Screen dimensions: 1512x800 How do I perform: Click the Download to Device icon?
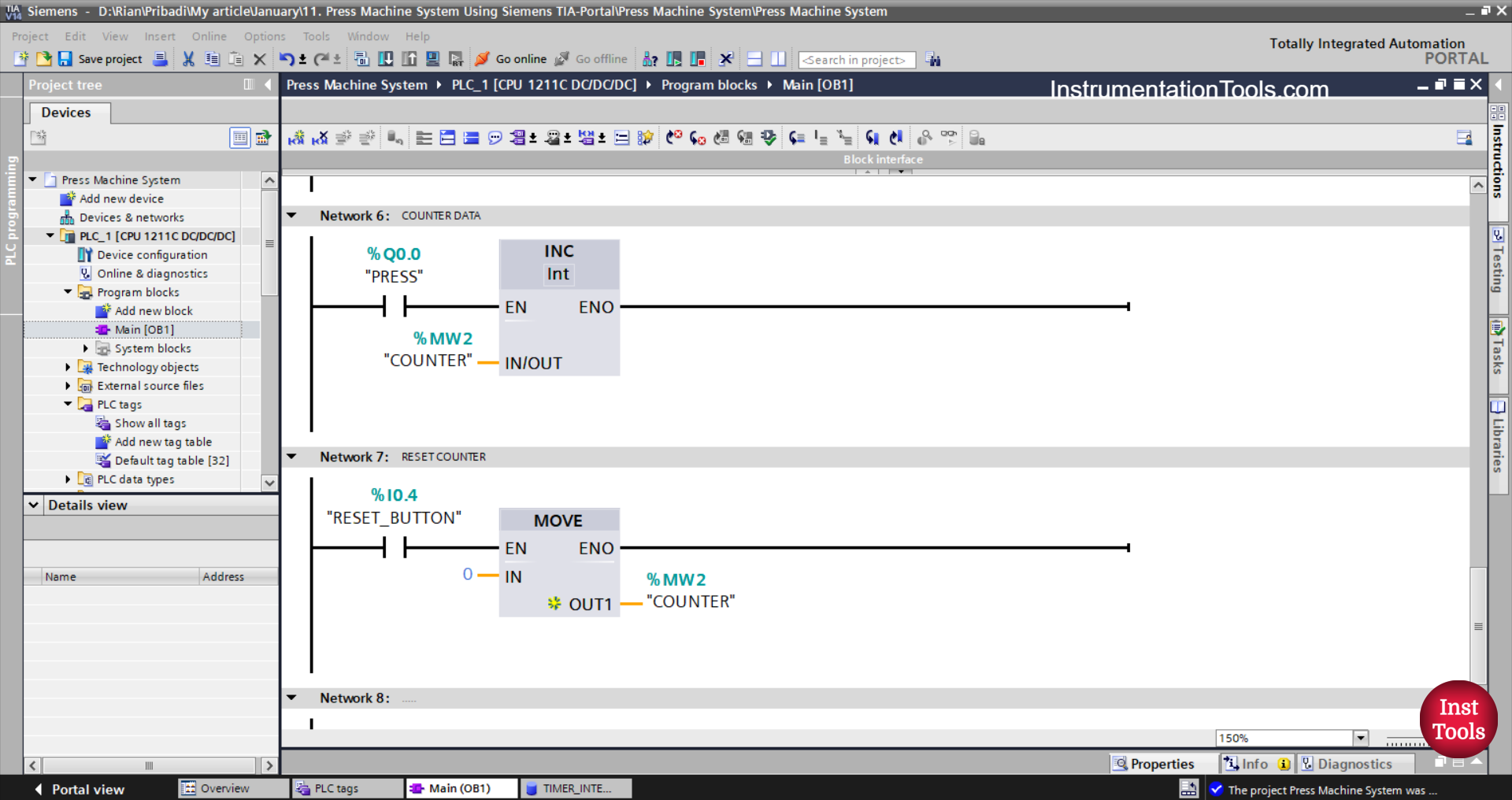(x=386, y=59)
